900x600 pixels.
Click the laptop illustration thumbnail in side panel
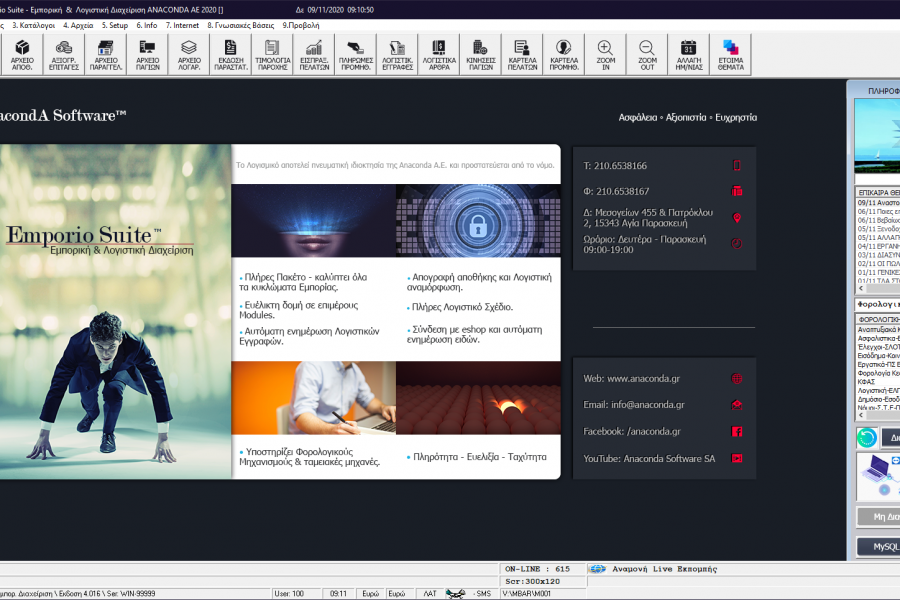point(878,476)
